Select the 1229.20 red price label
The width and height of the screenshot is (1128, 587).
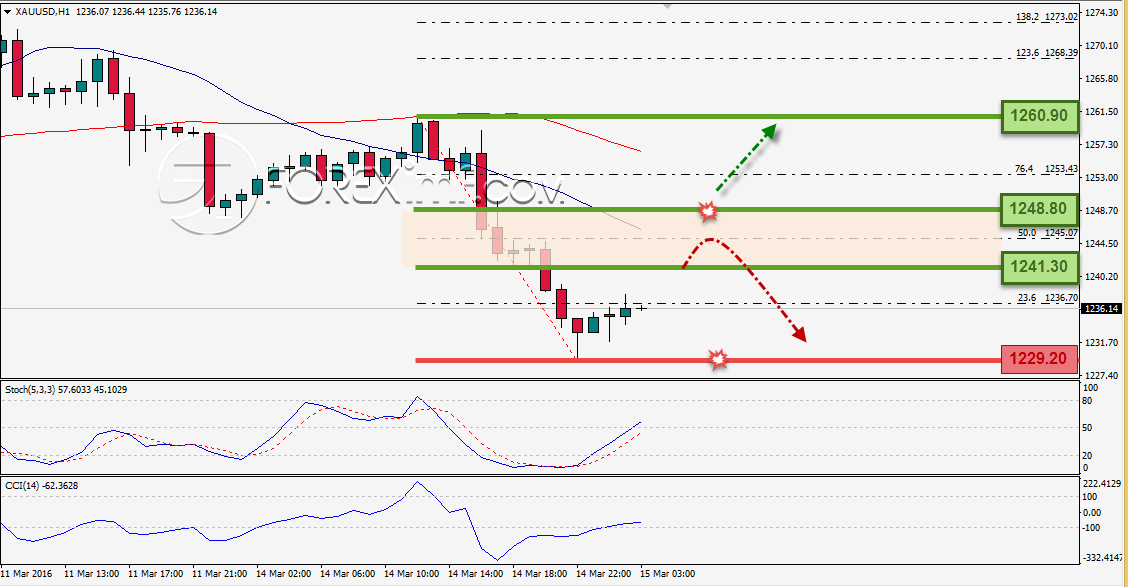pyautogui.click(x=1039, y=358)
